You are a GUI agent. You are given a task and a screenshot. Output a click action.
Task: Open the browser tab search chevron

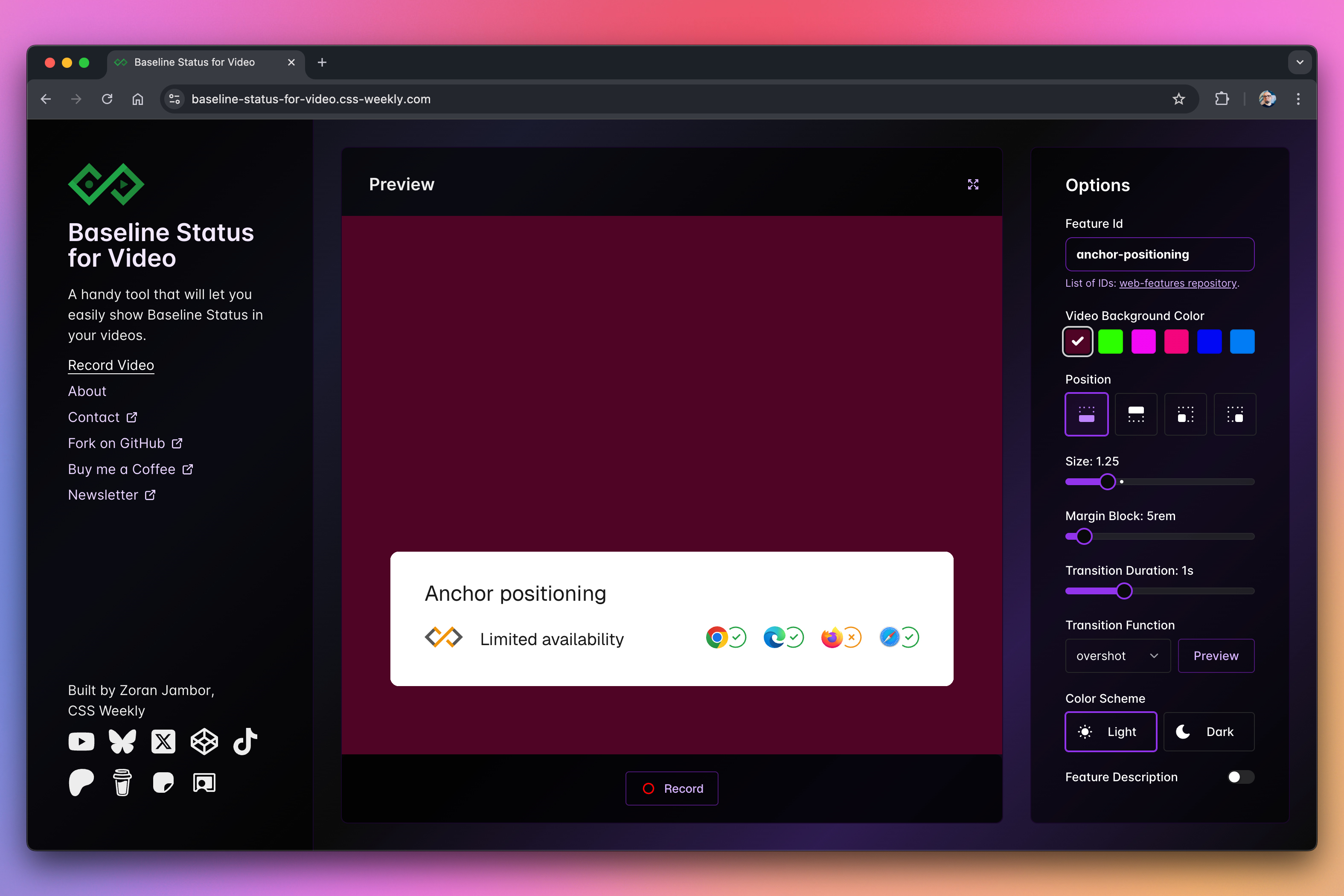coord(1300,62)
